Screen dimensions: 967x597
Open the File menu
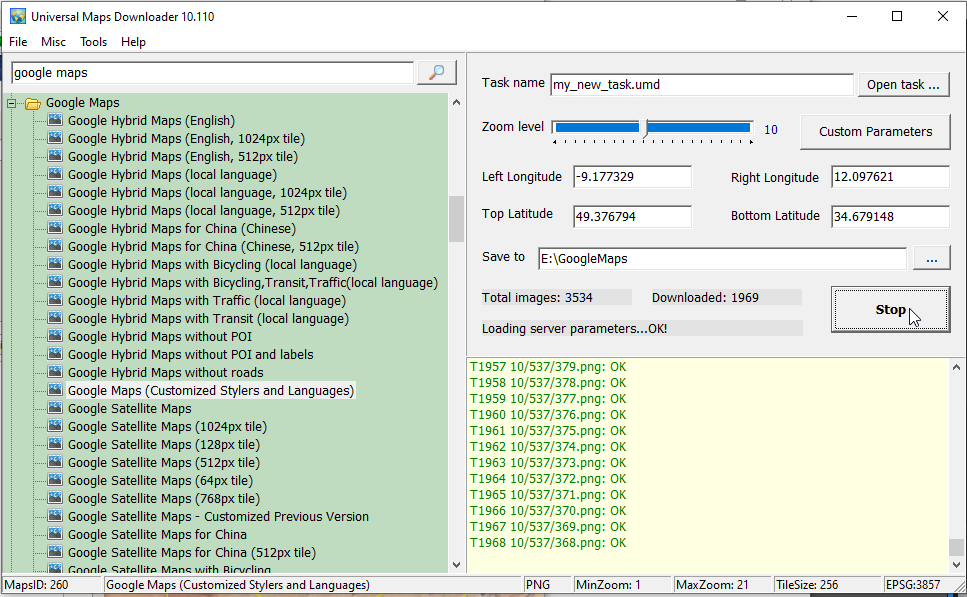coord(18,42)
